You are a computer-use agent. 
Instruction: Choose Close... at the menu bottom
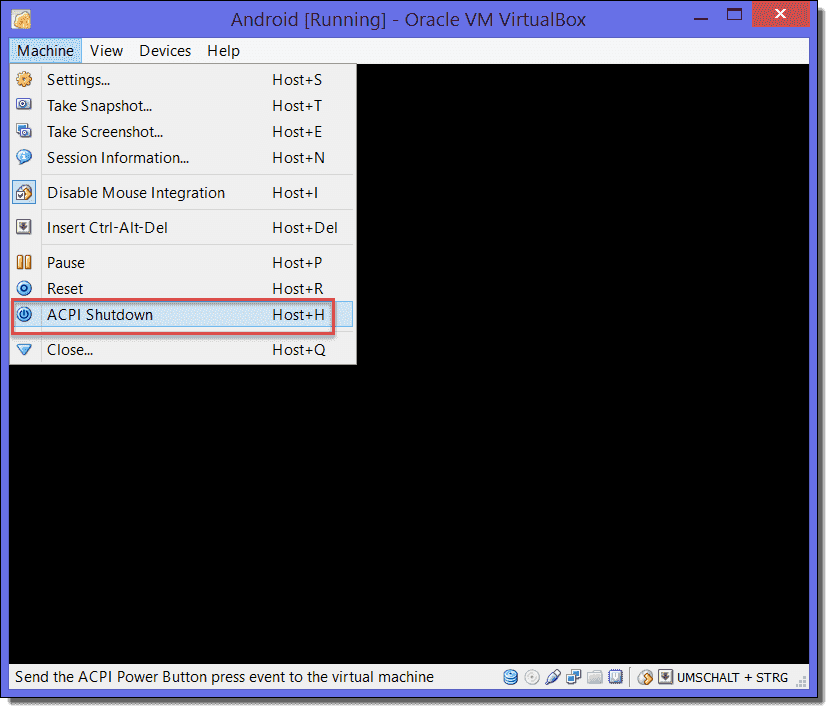pyautogui.click(x=183, y=351)
